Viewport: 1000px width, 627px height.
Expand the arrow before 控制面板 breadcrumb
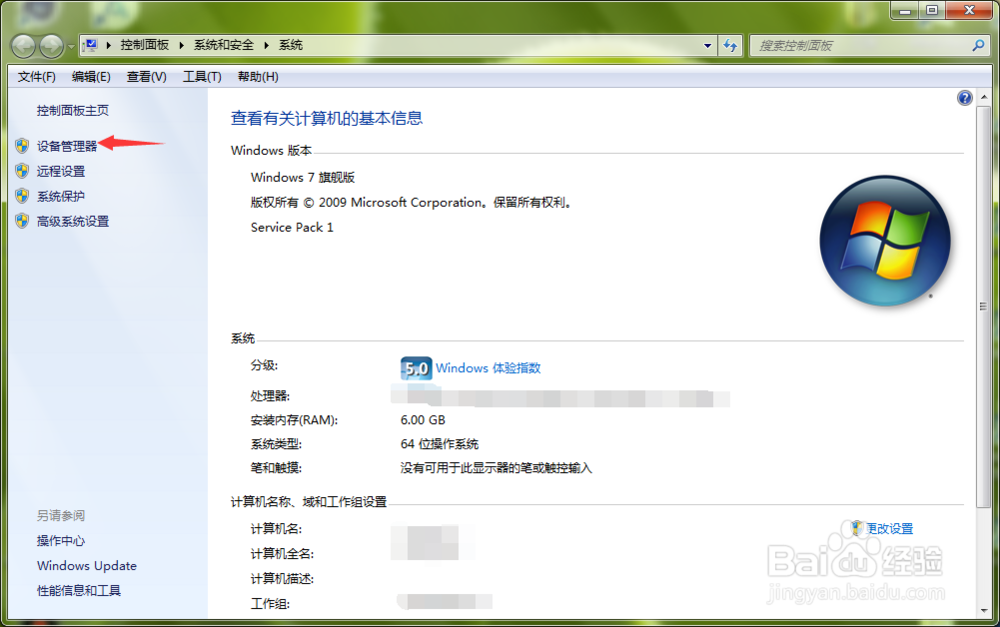click(x=108, y=45)
